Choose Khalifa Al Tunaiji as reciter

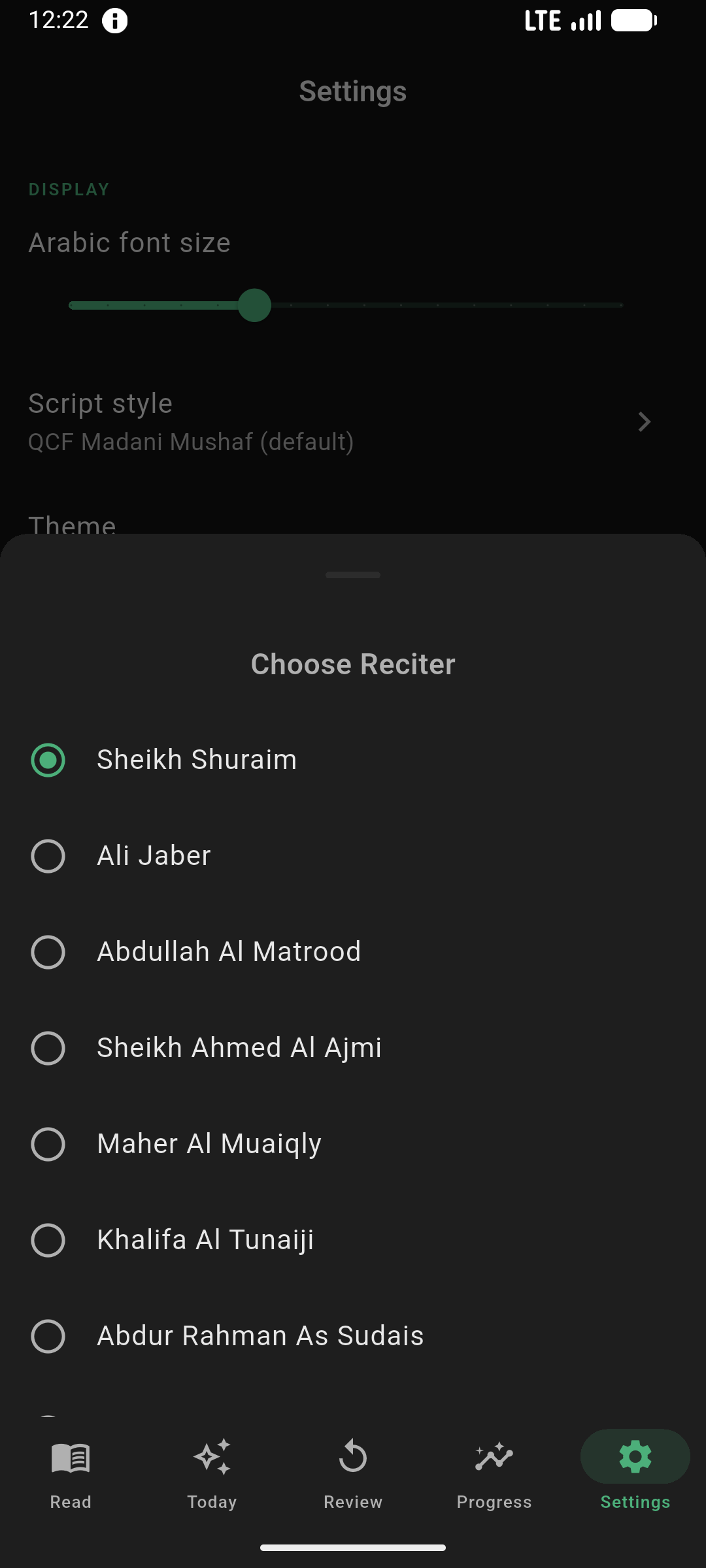pyautogui.click(x=48, y=1240)
